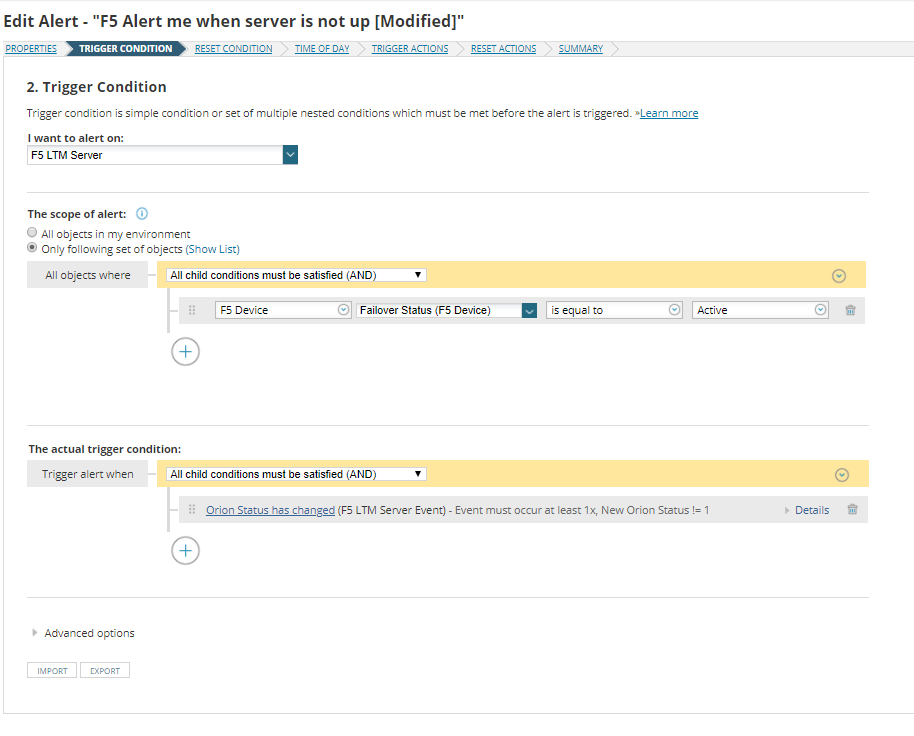914x736 pixels.
Task: Grab the drag handle of F5 Device row
Action: 192,310
